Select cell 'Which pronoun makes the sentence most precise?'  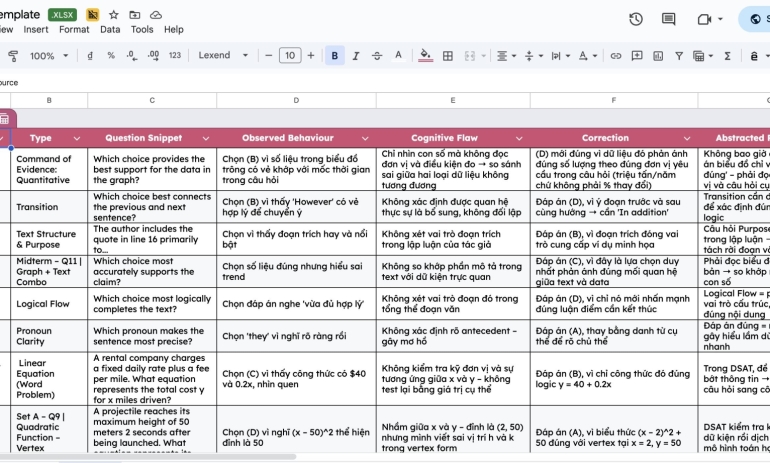(152, 336)
